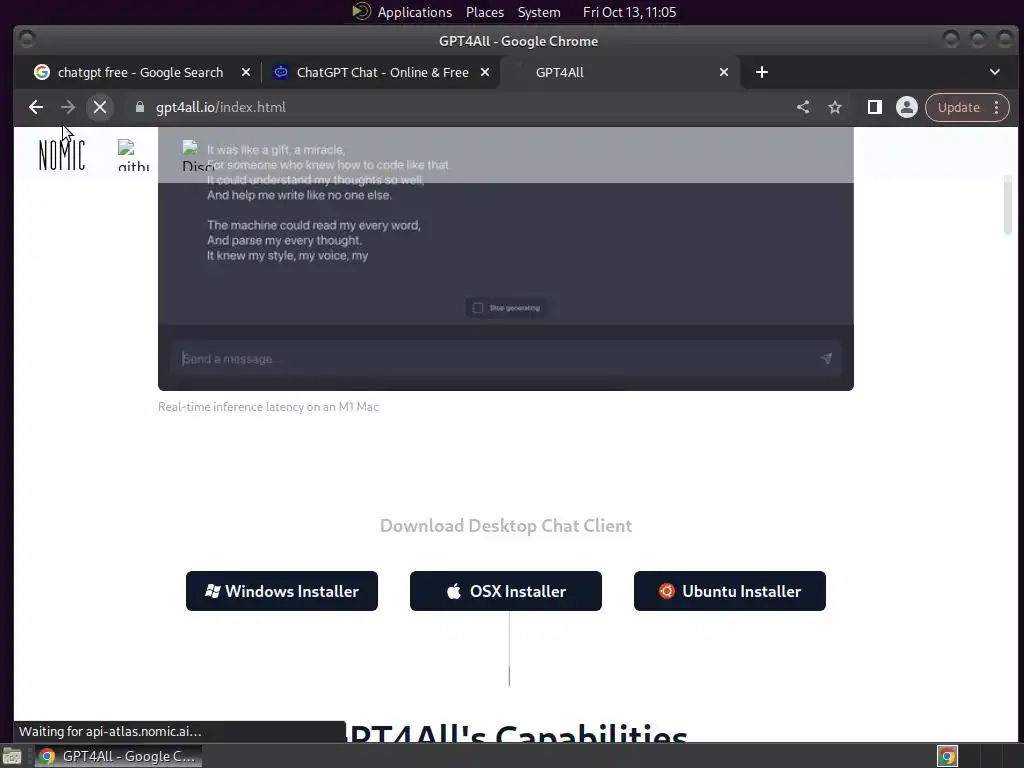
Task: Click the show desktop icon in taskbar
Action: coord(12,756)
